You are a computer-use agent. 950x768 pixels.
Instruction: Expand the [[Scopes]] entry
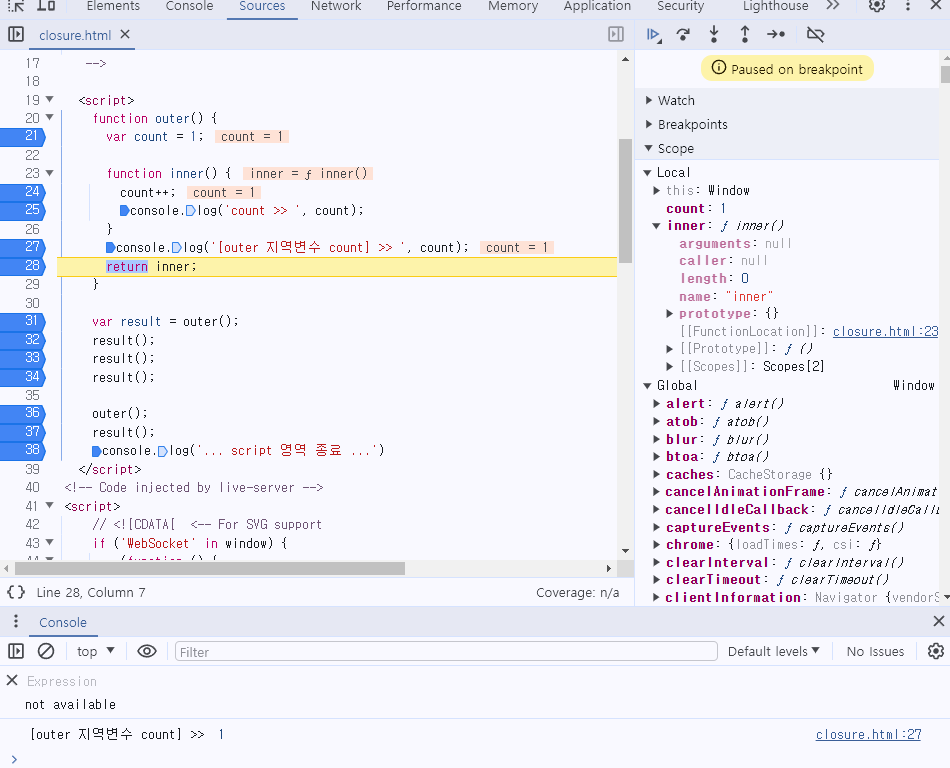(x=669, y=366)
